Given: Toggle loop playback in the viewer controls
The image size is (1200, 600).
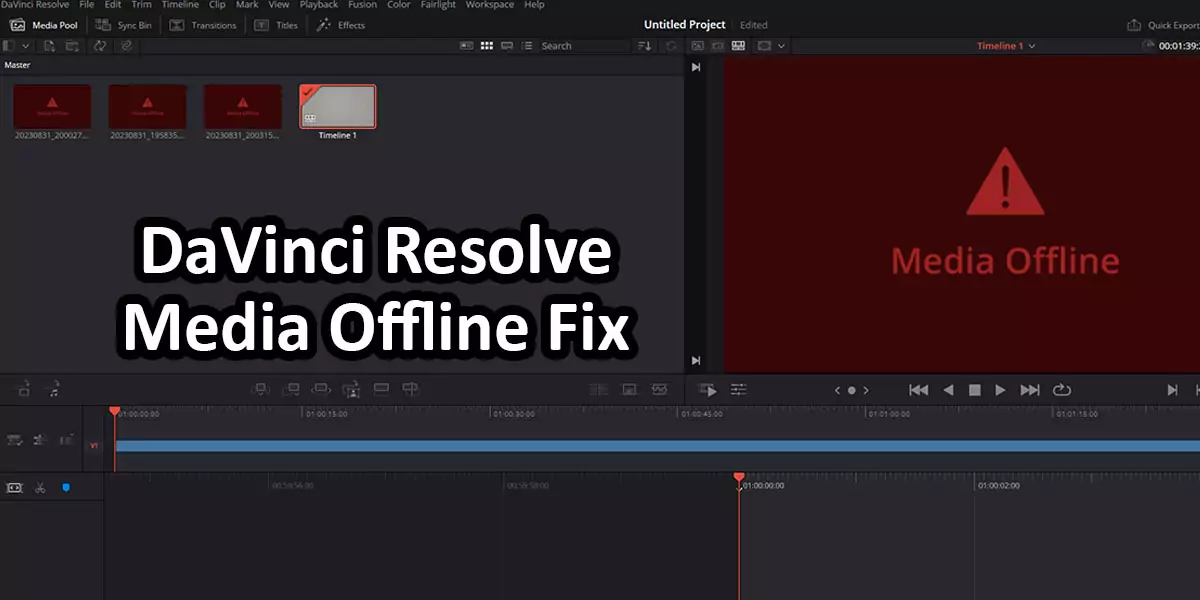Looking at the screenshot, I should [x=1062, y=390].
